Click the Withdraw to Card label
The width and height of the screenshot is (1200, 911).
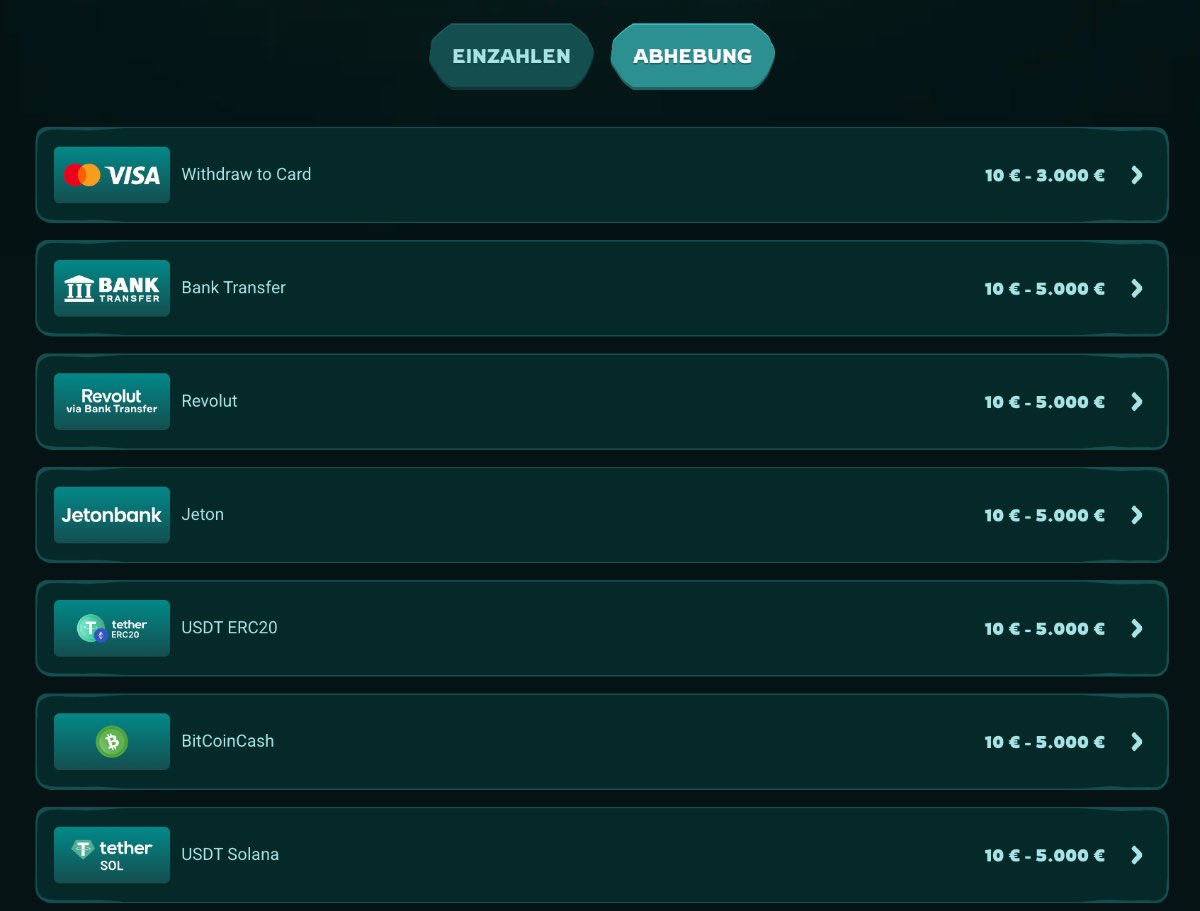(246, 174)
